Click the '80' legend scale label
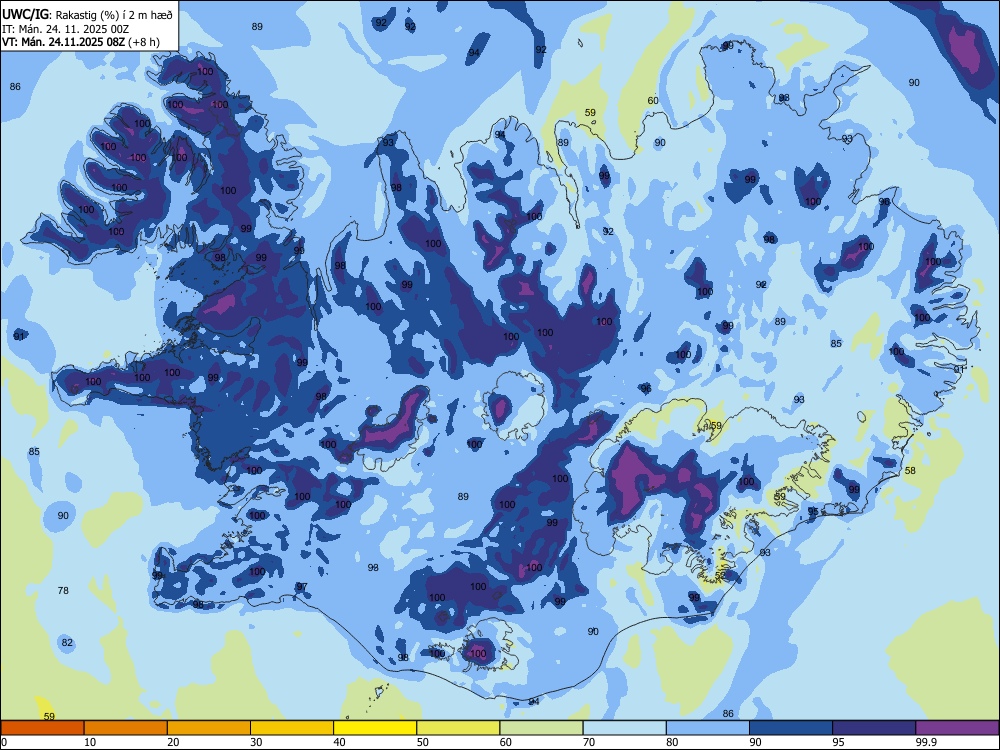1000x750 pixels. 672,742
